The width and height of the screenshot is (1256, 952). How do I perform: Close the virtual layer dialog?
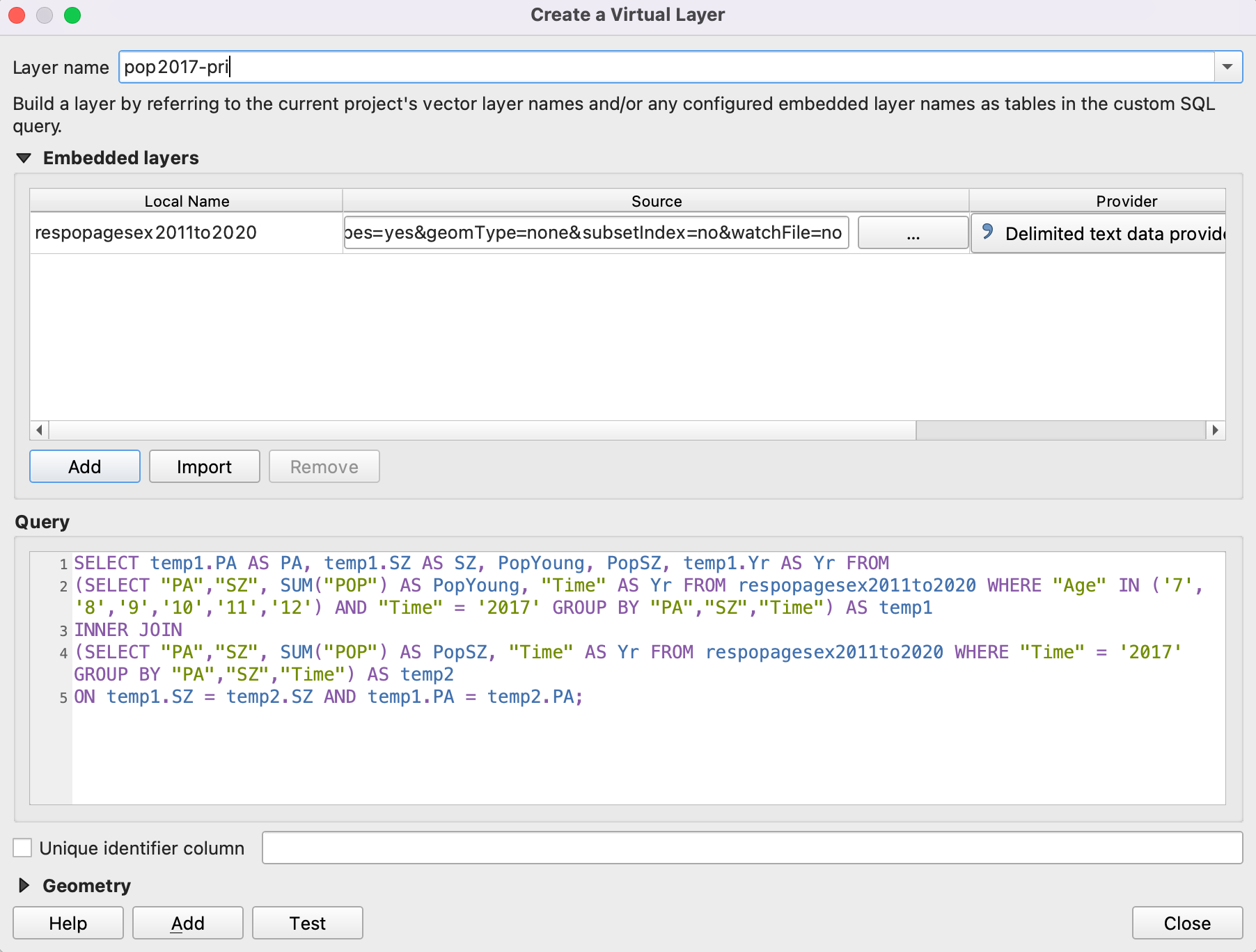(x=1186, y=923)
